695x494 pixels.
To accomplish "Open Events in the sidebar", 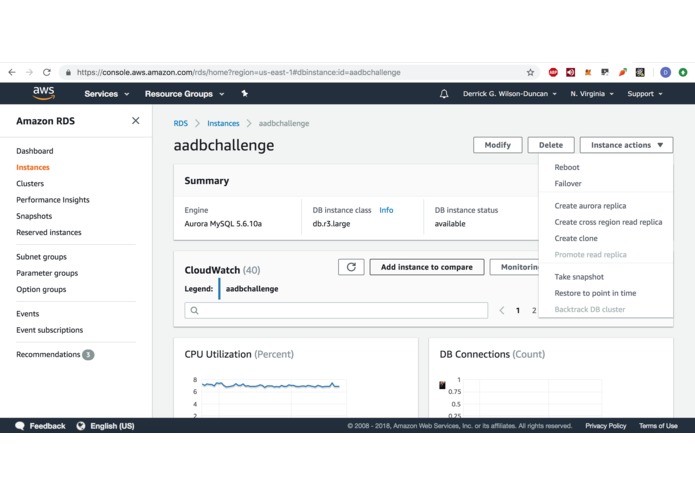I will coord(27,314).
